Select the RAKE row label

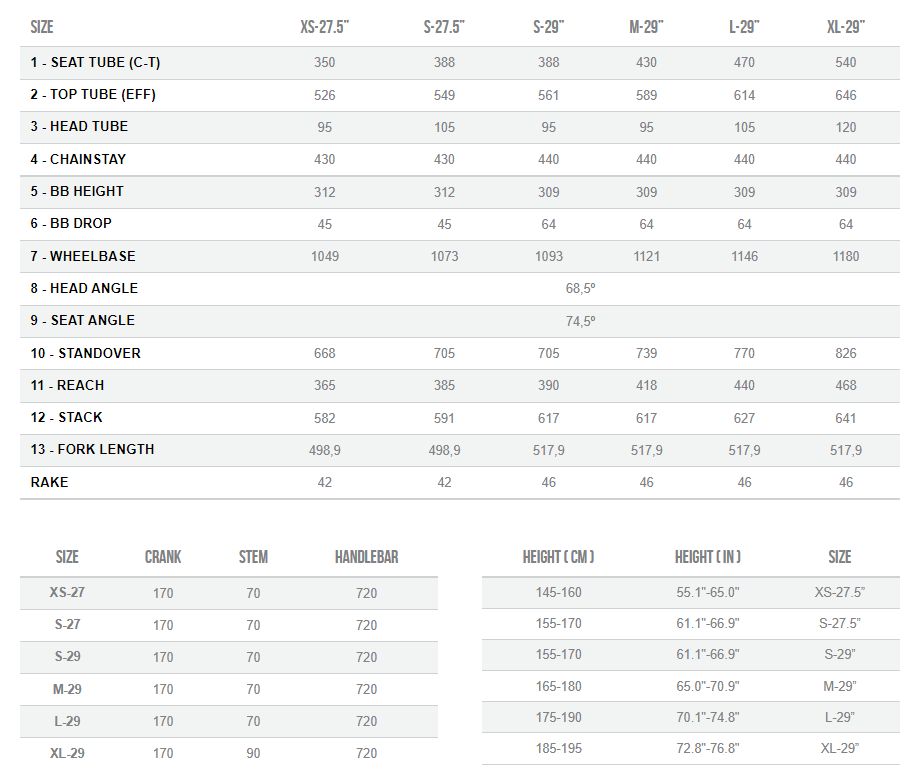49,482
